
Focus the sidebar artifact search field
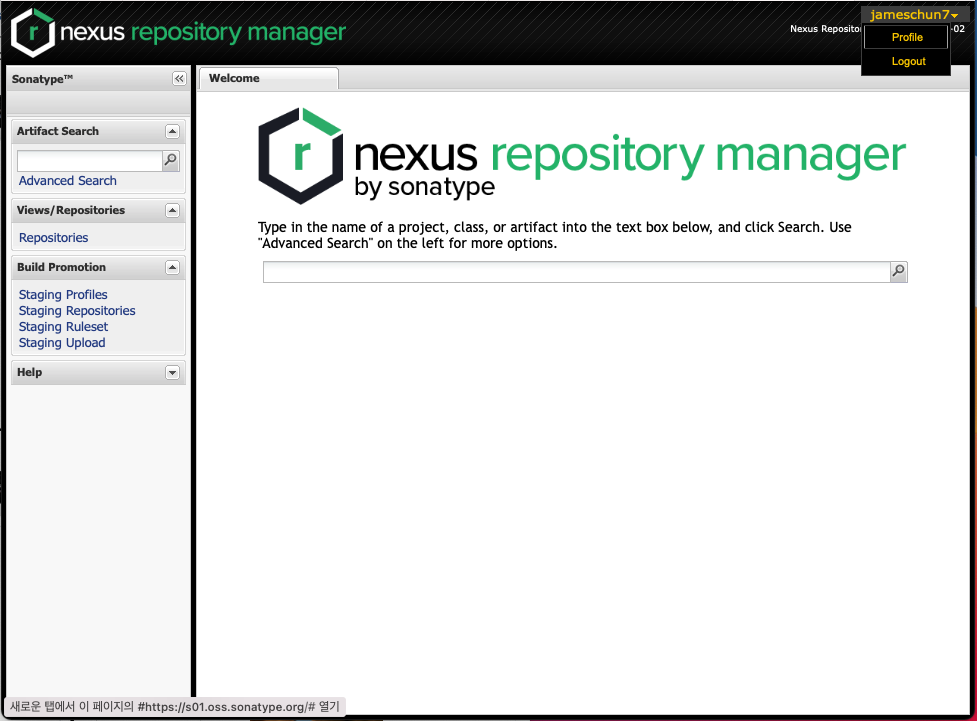[90, 161]
